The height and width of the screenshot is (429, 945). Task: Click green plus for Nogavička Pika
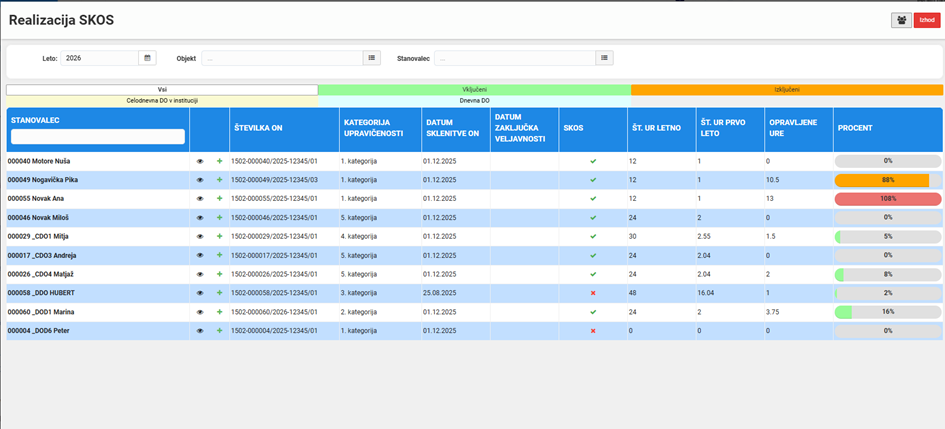point(219,180)
